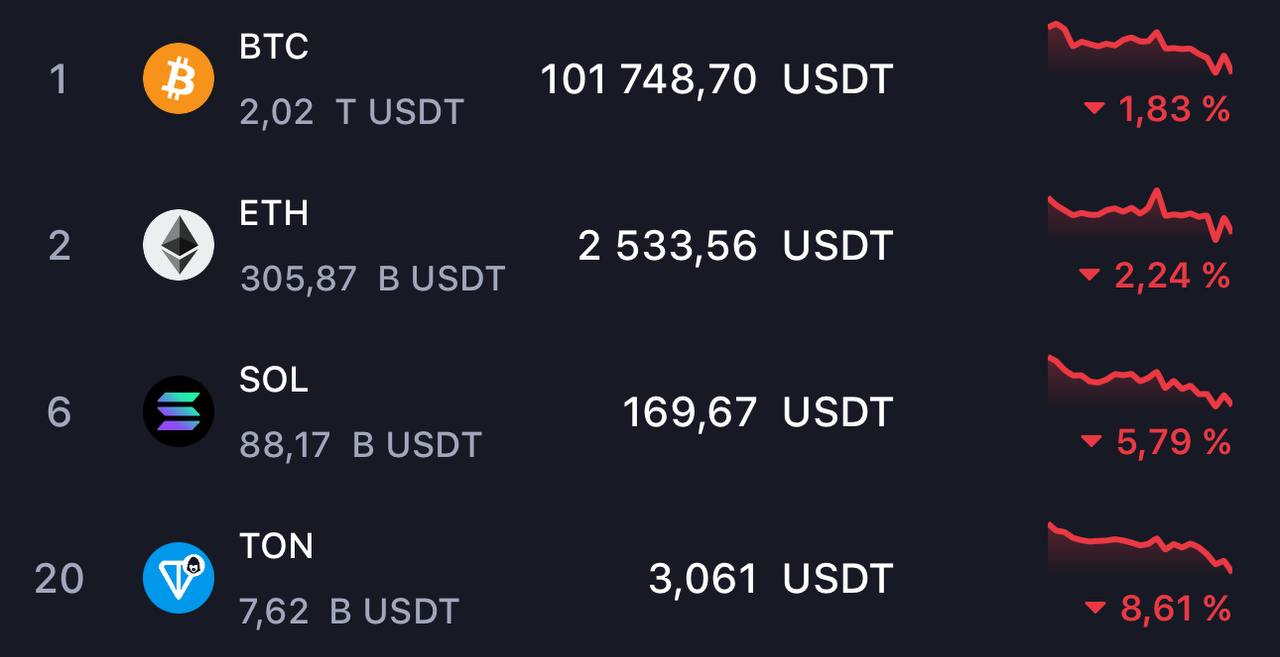Viewport: 1280px width, 657px height.
Task: Click the 101 748,70 USDT price
Action: coord(716,79)
